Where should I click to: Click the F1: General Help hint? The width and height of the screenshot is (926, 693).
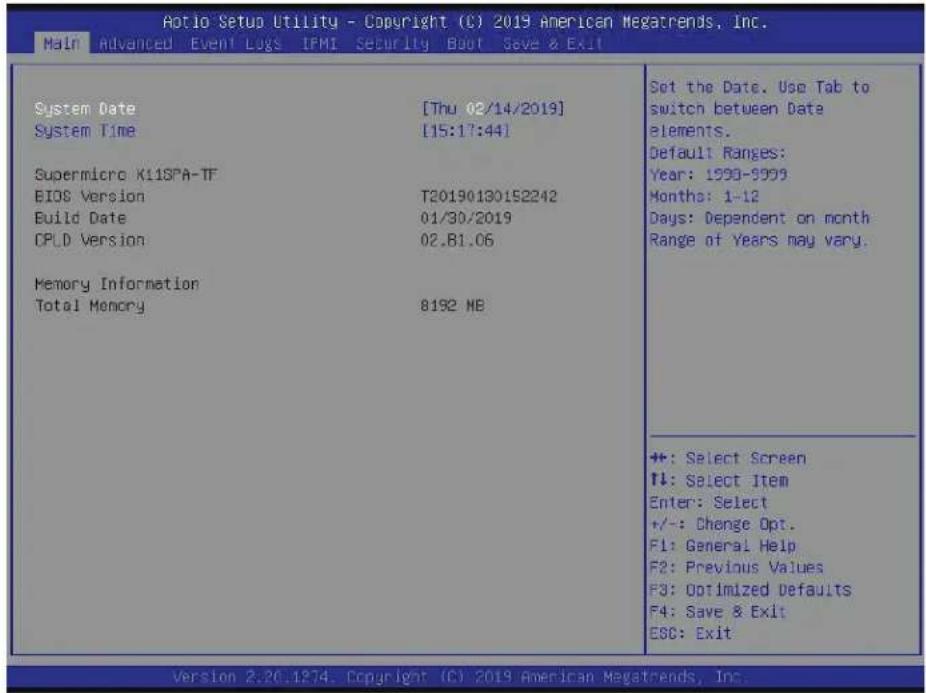(722, 546)
